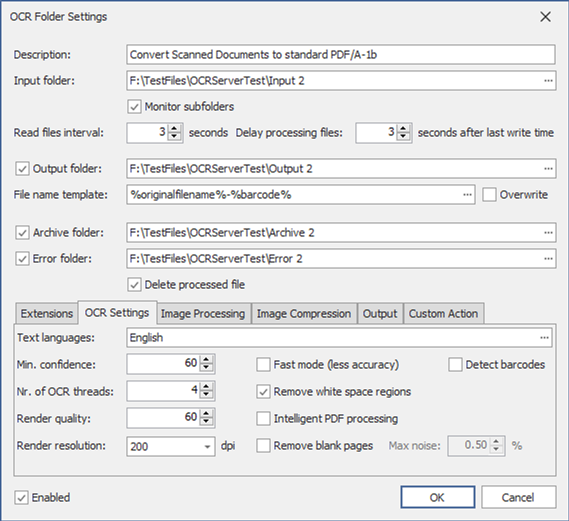Image resolution: width=569 pixels, height=521 pixels.
Task: Click ellipsis next to File name template
Action: click(467, 195)
